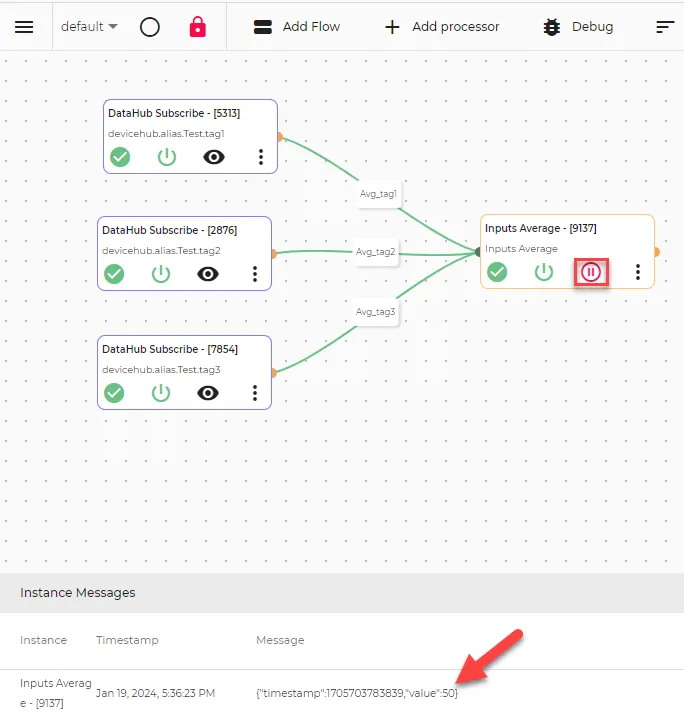Click the Timestamp column header
The height and width of the screenshot is (717, 684).
tap(127, 640)
